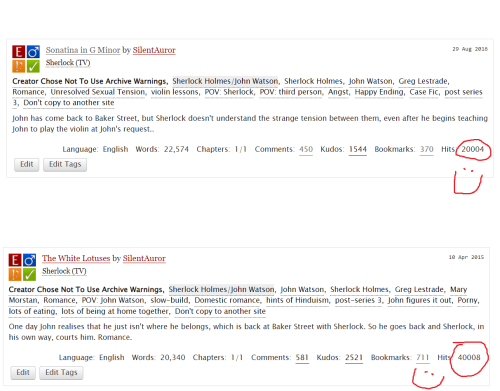500x391 pixels.
Task: Click the green complete-work checkmark on The White Lotuses
Action: [x=29, y=274]
